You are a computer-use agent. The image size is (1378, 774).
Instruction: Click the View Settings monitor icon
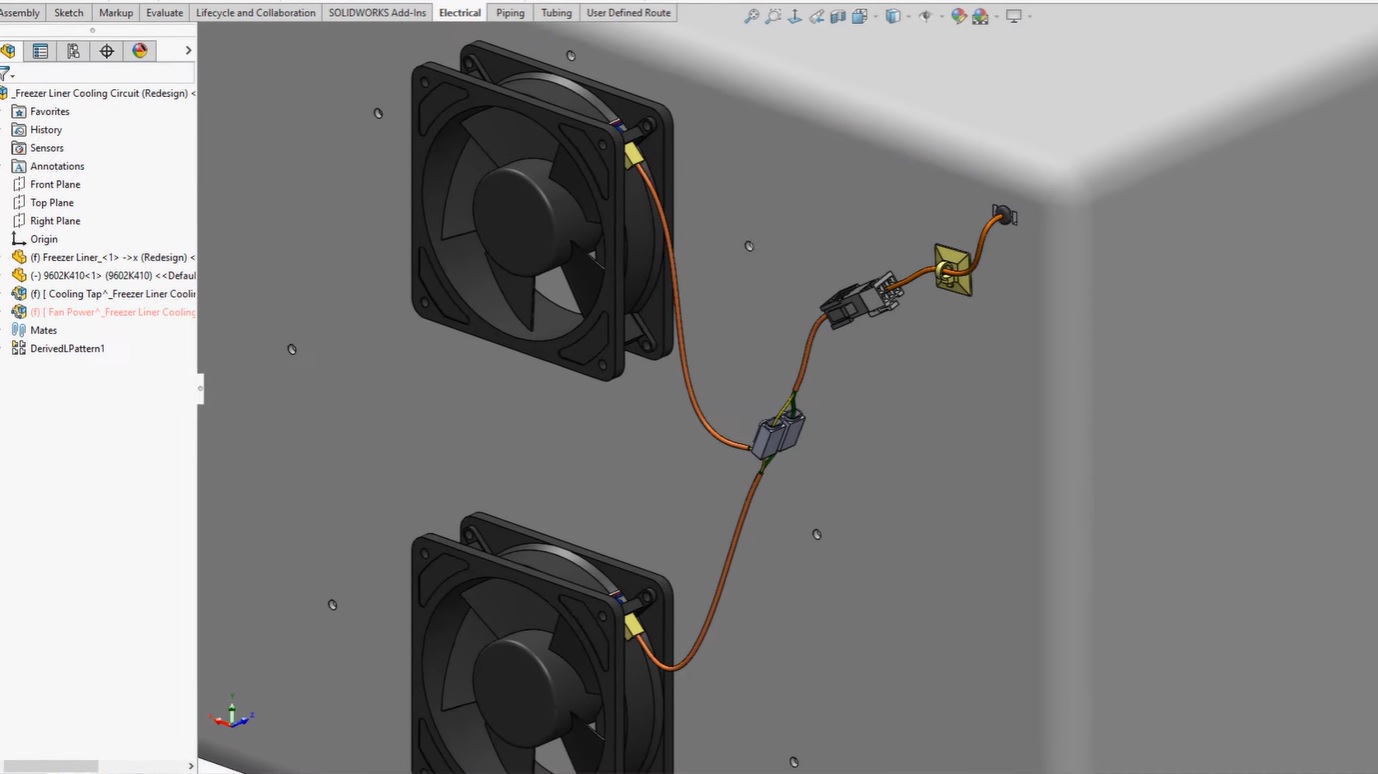[x=1013, y=16]
